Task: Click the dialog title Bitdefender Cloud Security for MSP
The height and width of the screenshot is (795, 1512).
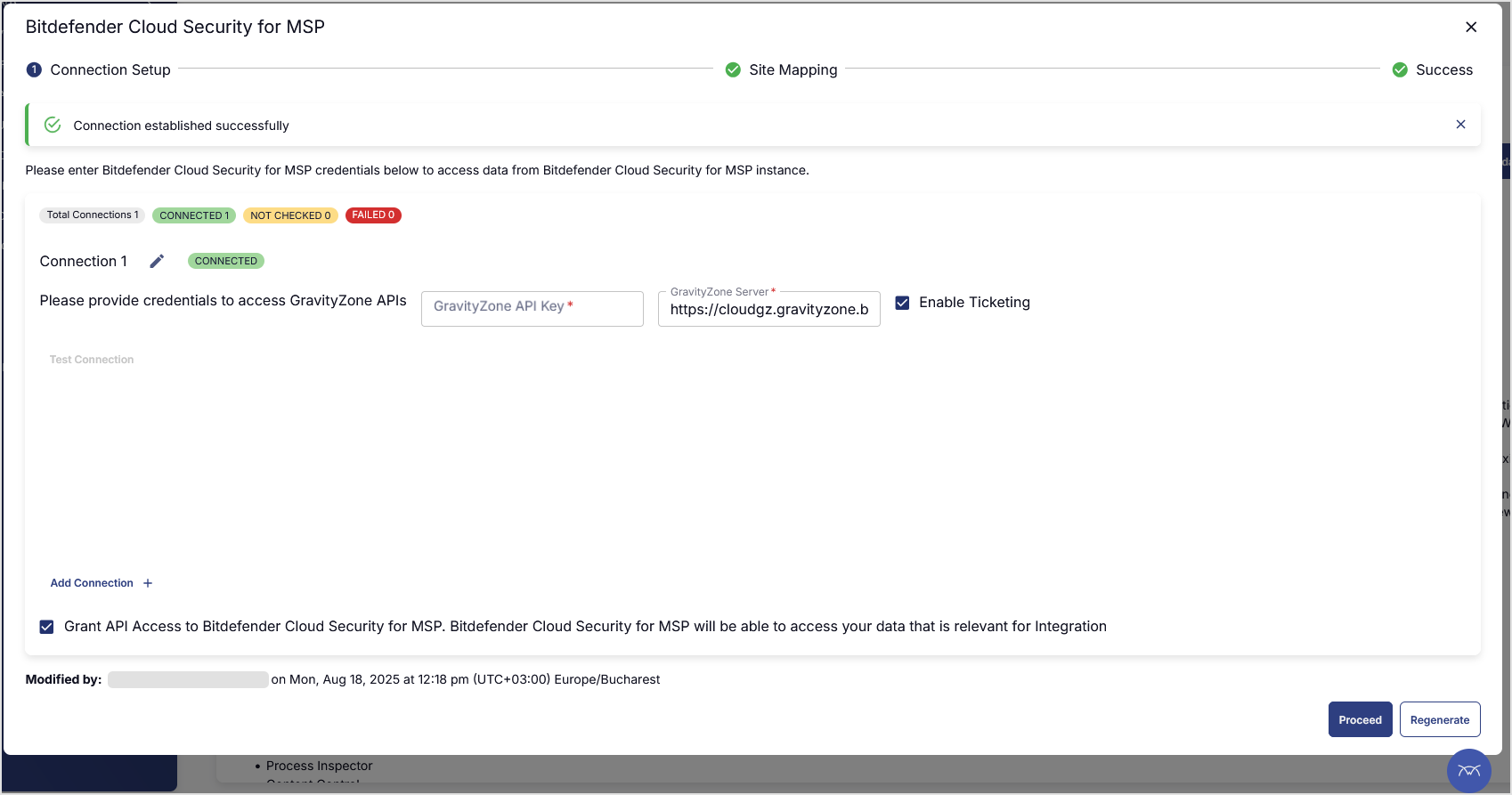Action: pos(175,27)
